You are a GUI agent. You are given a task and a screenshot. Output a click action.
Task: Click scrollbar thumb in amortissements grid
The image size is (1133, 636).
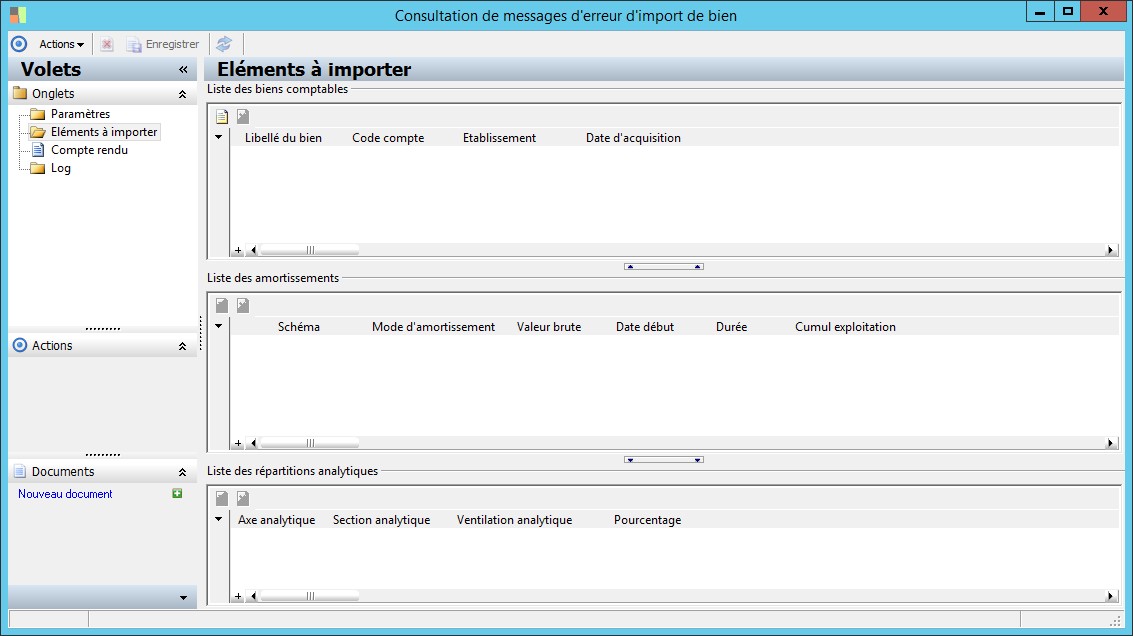click(x=310, y=443)
